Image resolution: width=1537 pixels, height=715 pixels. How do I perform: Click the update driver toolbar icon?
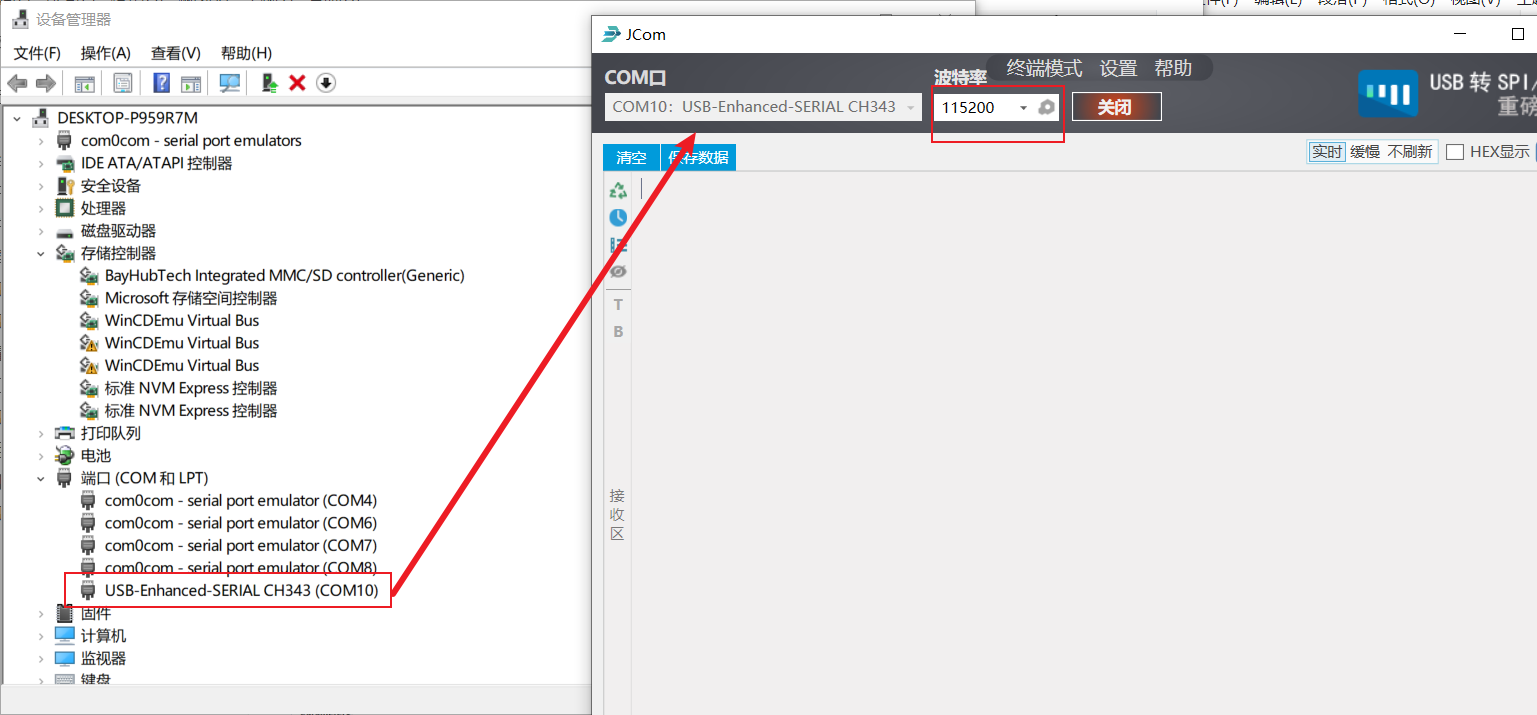click(x=269, y=83)
